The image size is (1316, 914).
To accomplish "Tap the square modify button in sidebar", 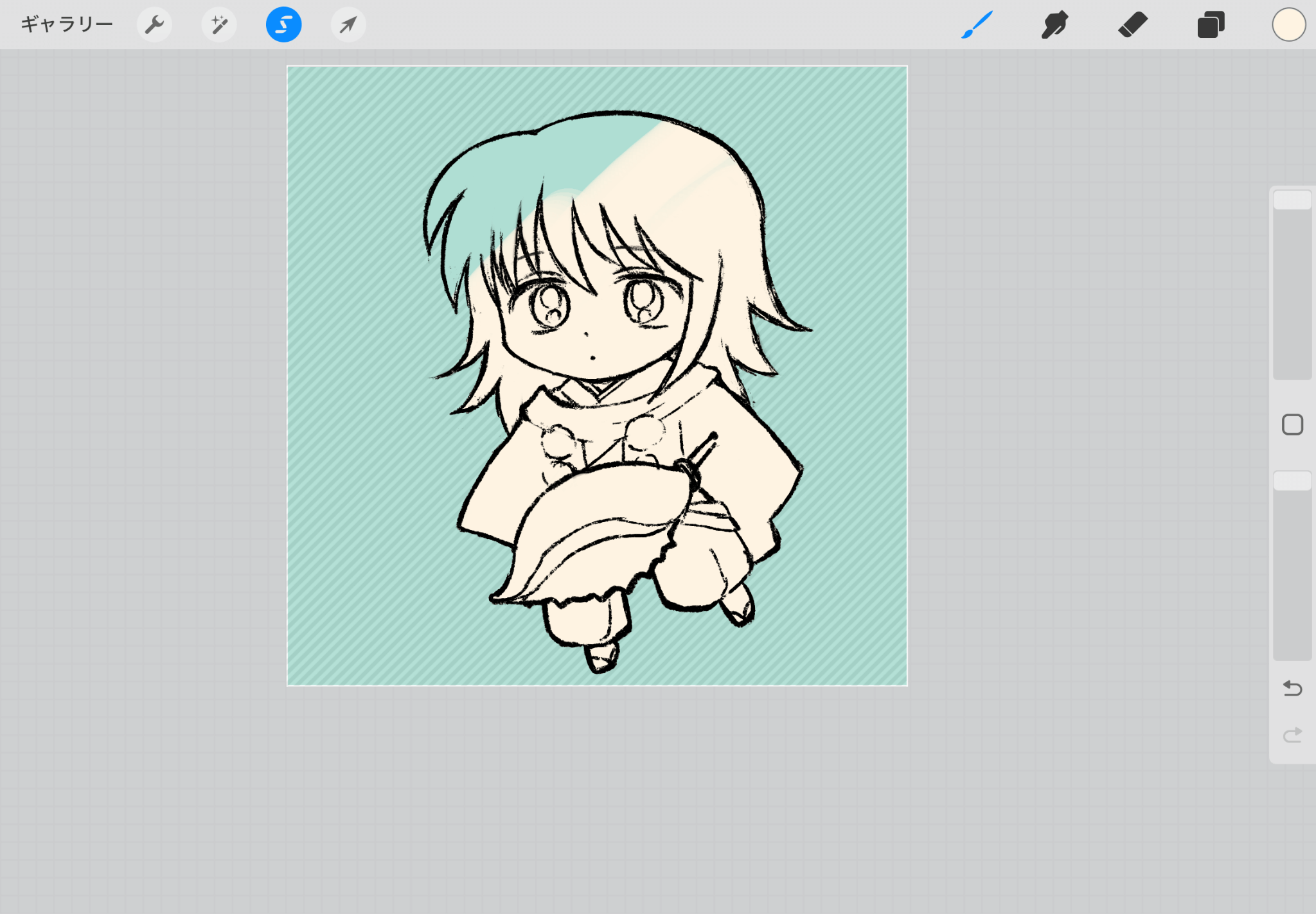I will pos(1292,425).
